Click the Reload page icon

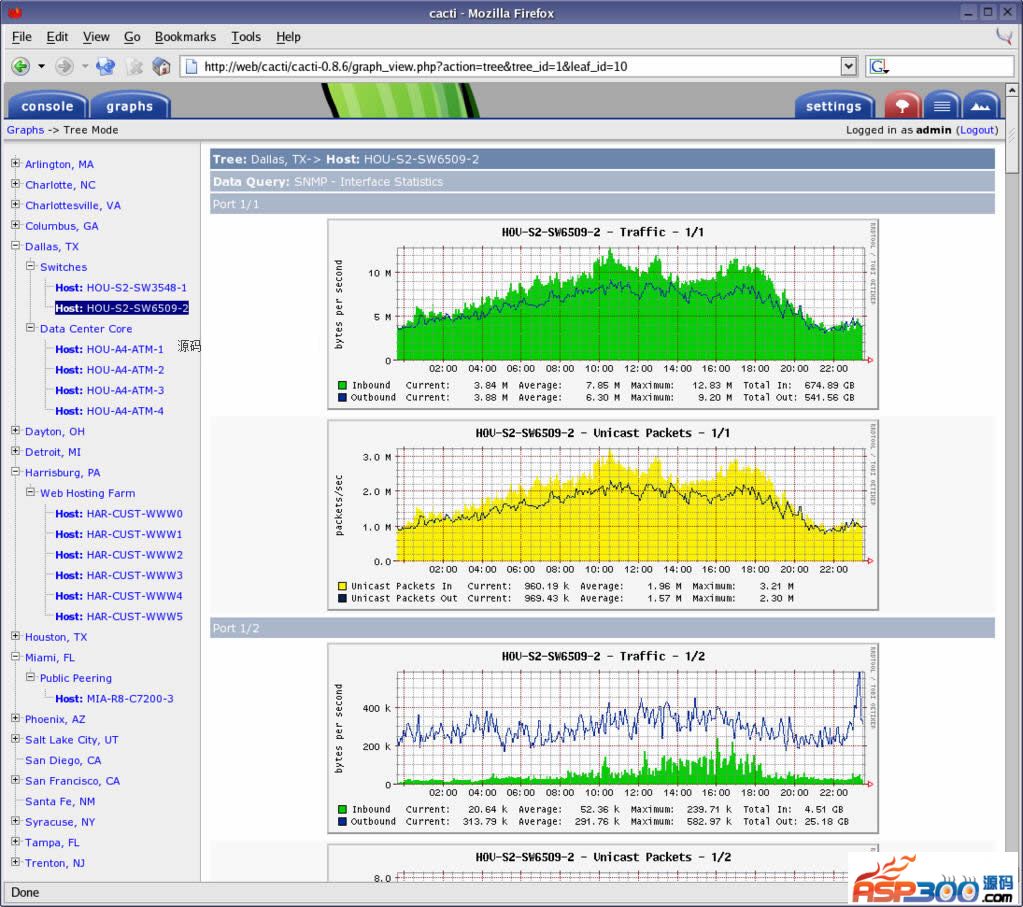(x=105, y=67)
